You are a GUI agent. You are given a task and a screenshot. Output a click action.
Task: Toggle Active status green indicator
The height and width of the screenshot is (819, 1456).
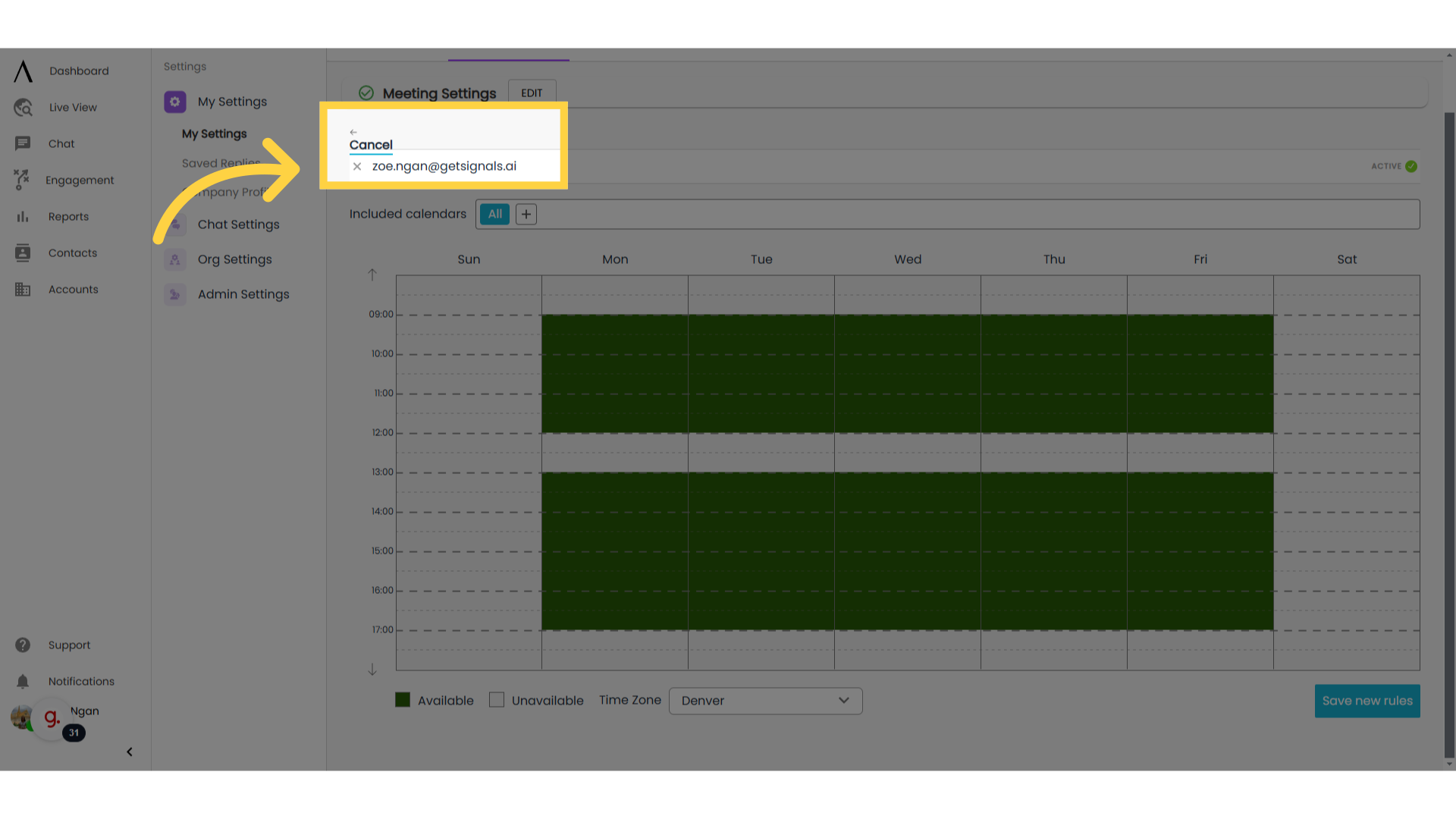point(1411,166)
